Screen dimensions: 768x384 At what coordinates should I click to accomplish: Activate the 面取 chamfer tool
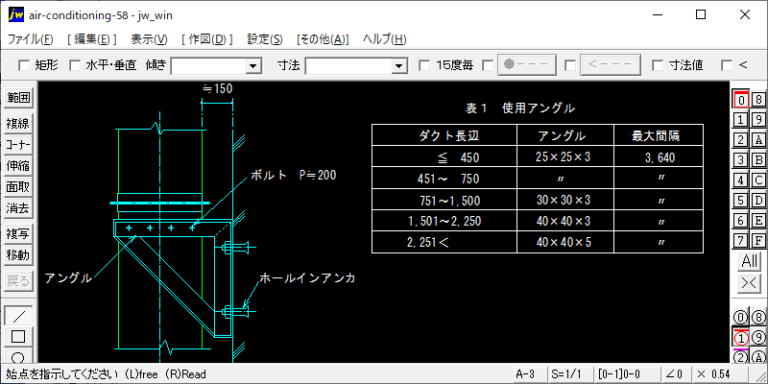click(19, 187)
